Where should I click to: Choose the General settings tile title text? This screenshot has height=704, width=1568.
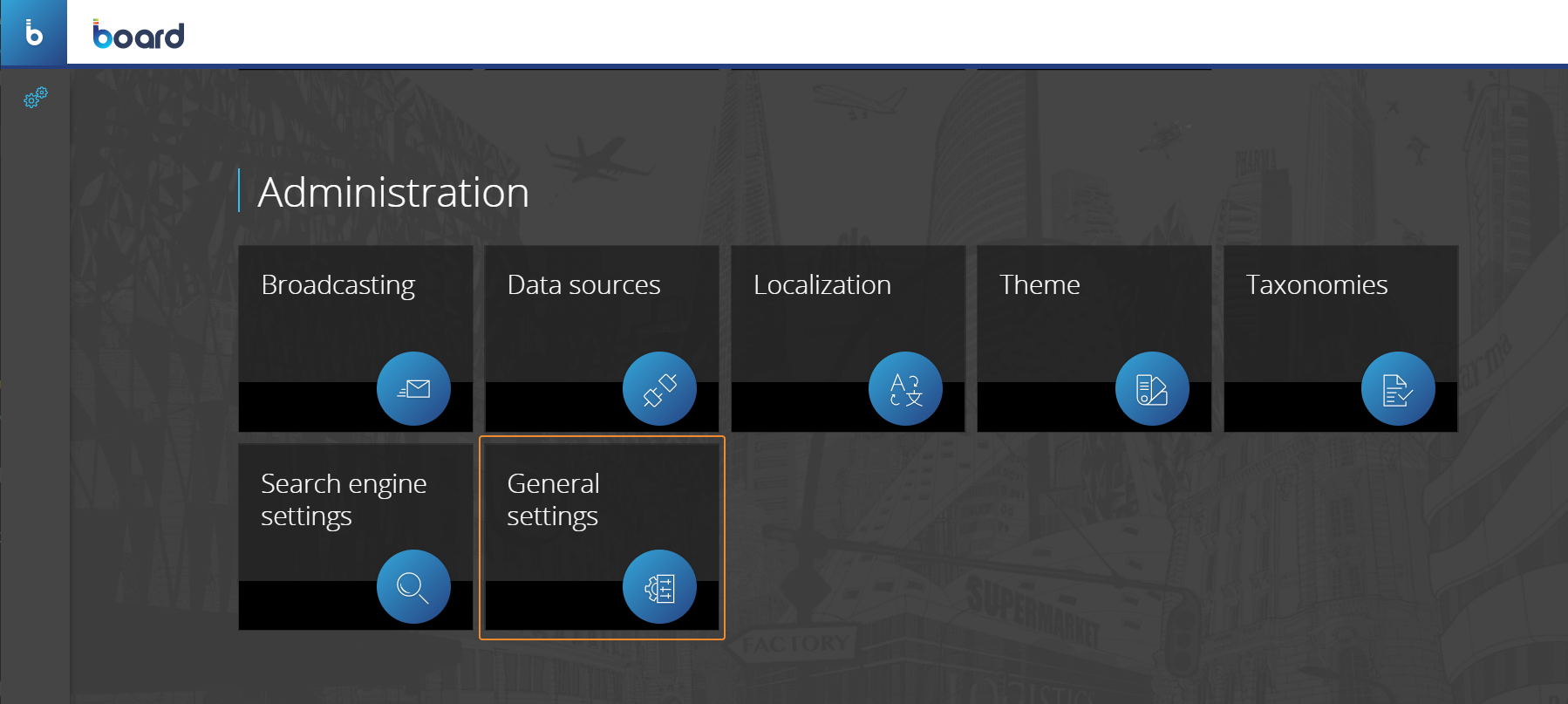point(553,499)
